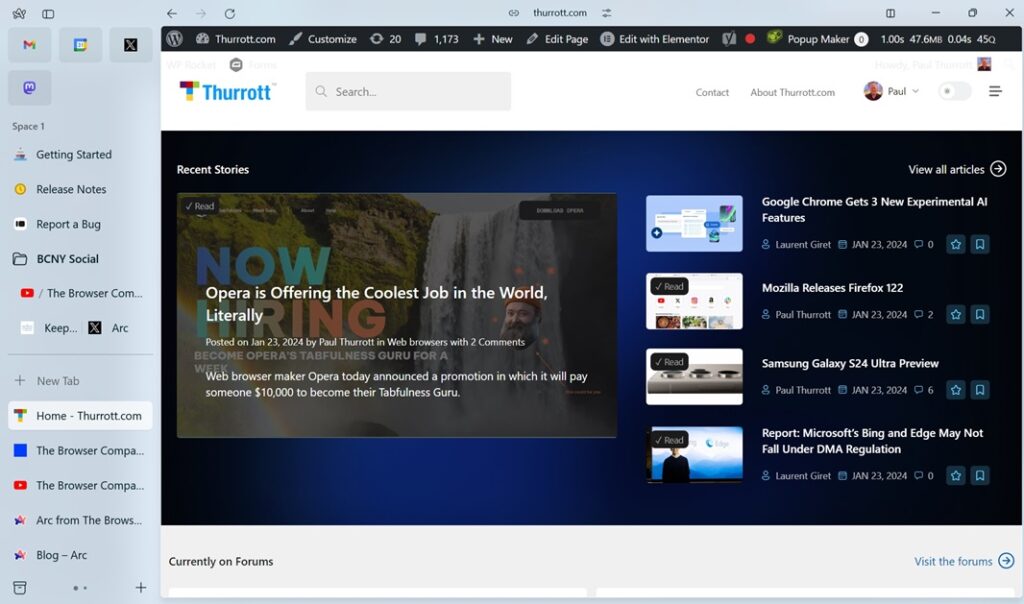1024x604 pixels.
Task: Open the archive icon in sidebar footer
Action: tap(20, 588)
